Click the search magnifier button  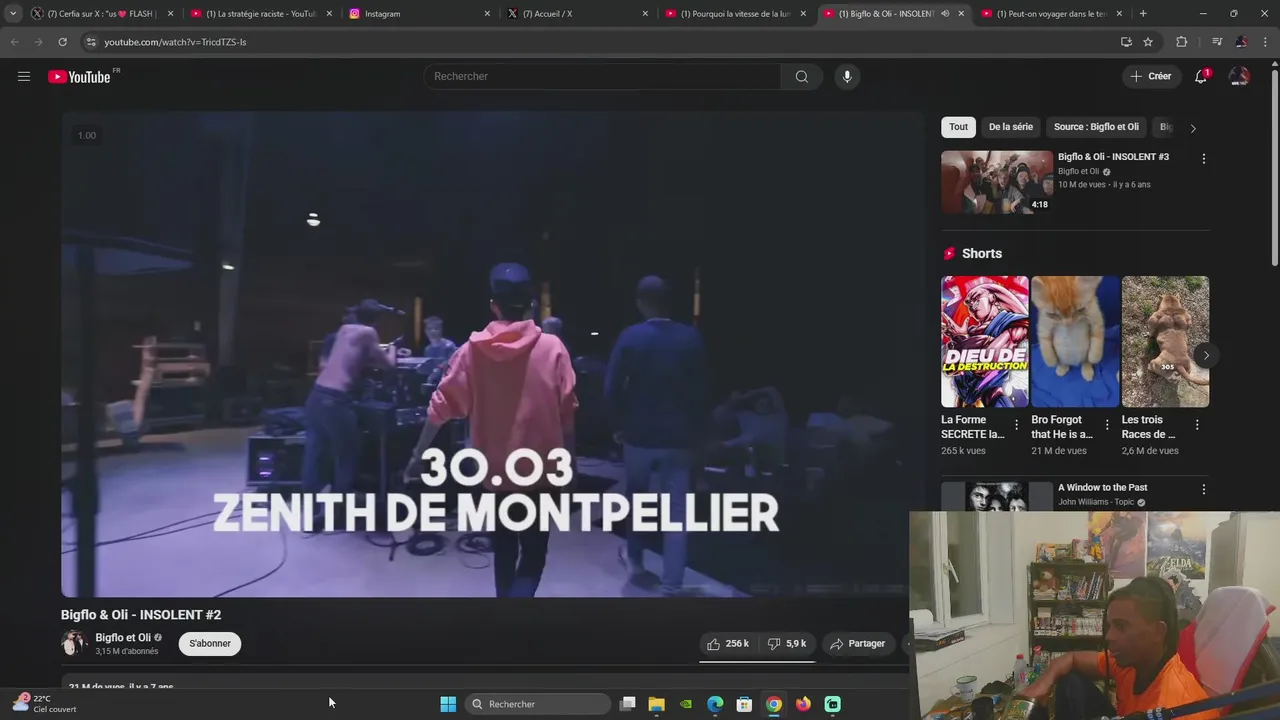[x=801, y=77]
